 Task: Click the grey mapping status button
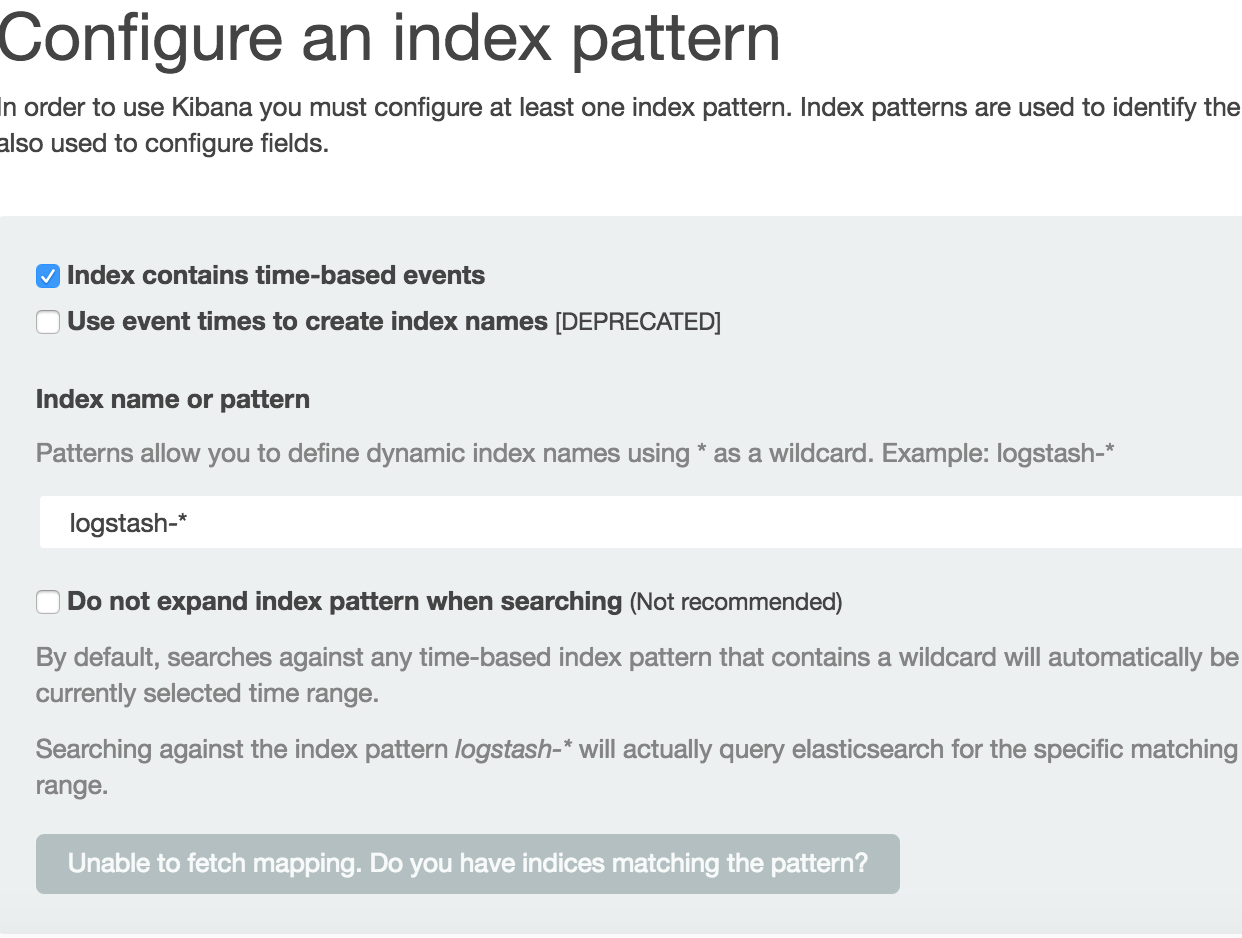(x=467, y=863)
